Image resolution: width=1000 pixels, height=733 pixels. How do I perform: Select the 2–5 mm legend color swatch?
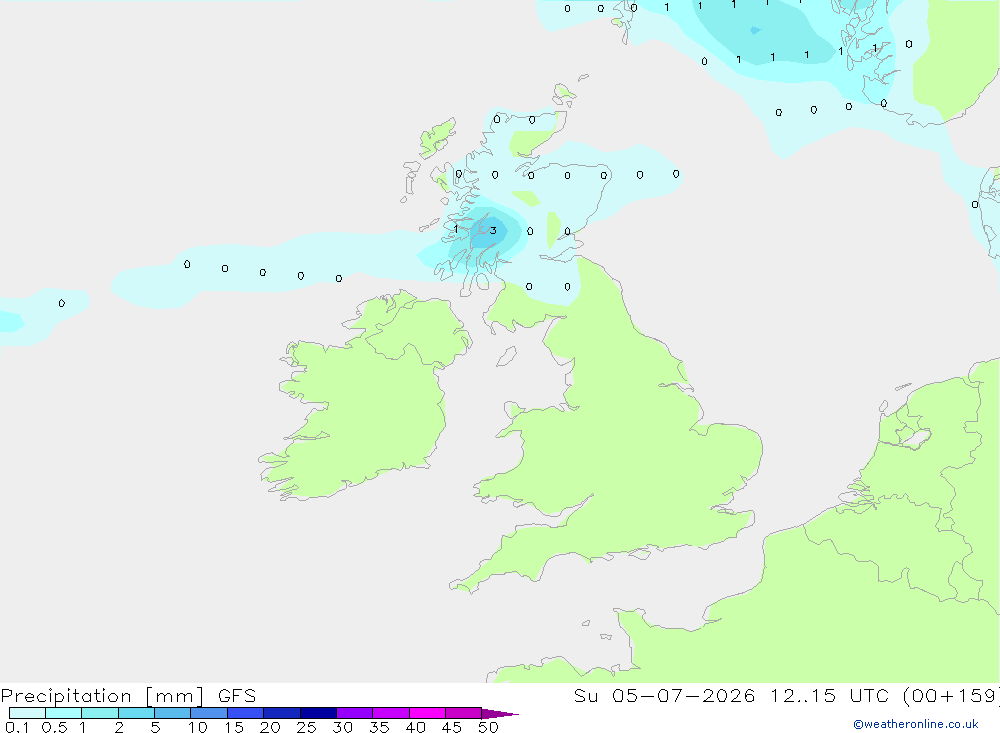click(136, 713)
